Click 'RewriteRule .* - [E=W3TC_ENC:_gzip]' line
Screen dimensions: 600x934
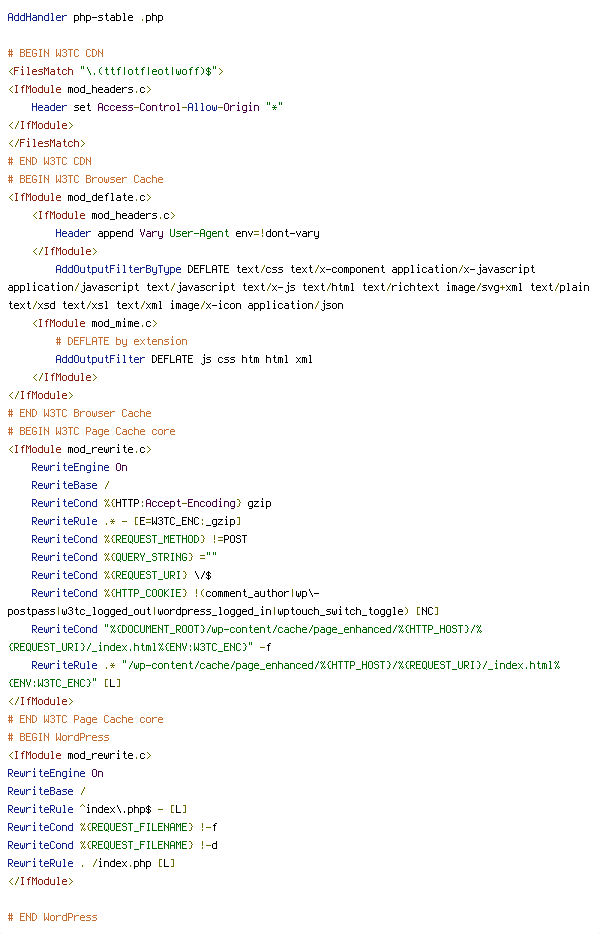[136, 521]
